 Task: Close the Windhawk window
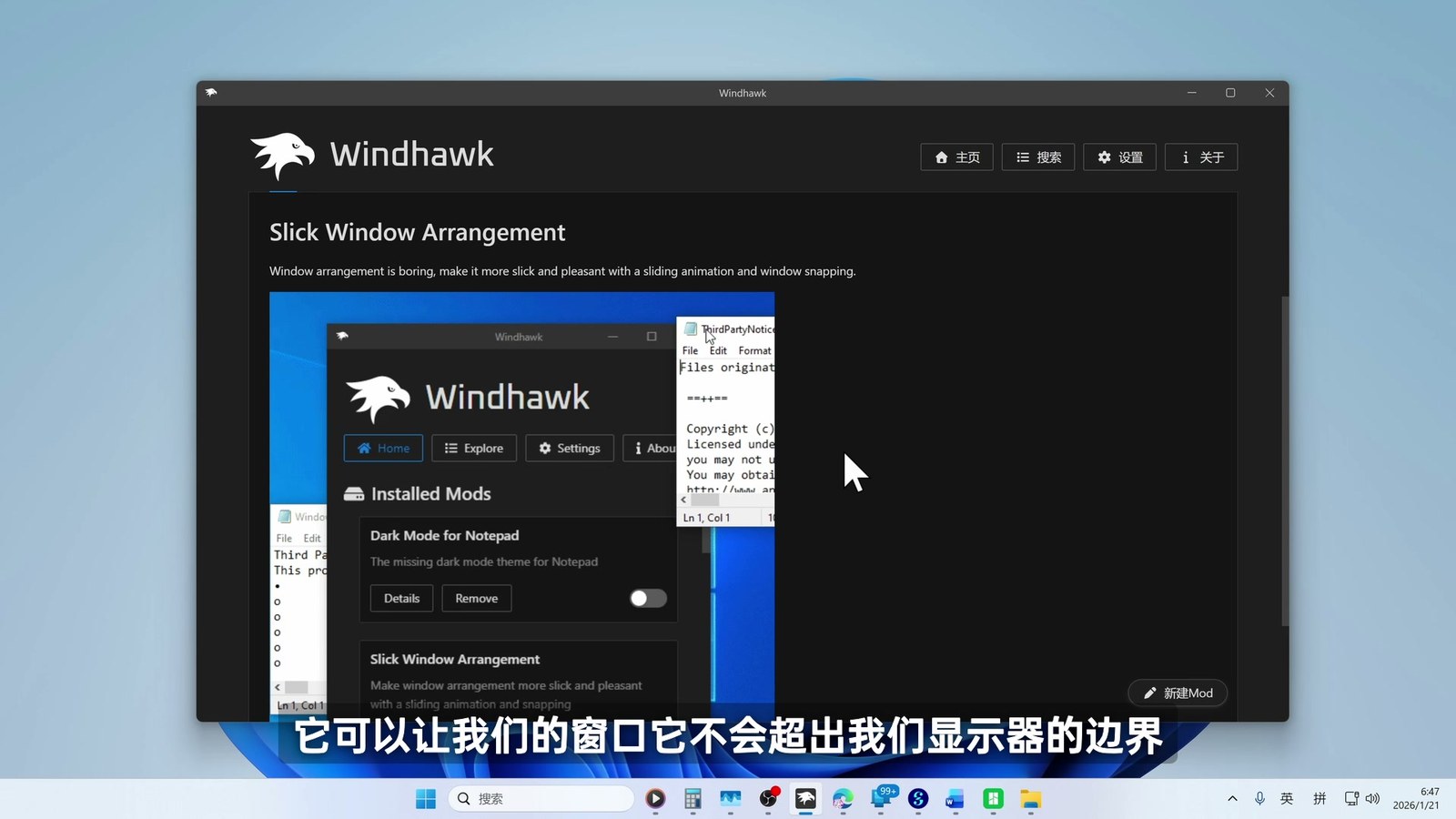pyautogui.click(x=1269, y=93)
